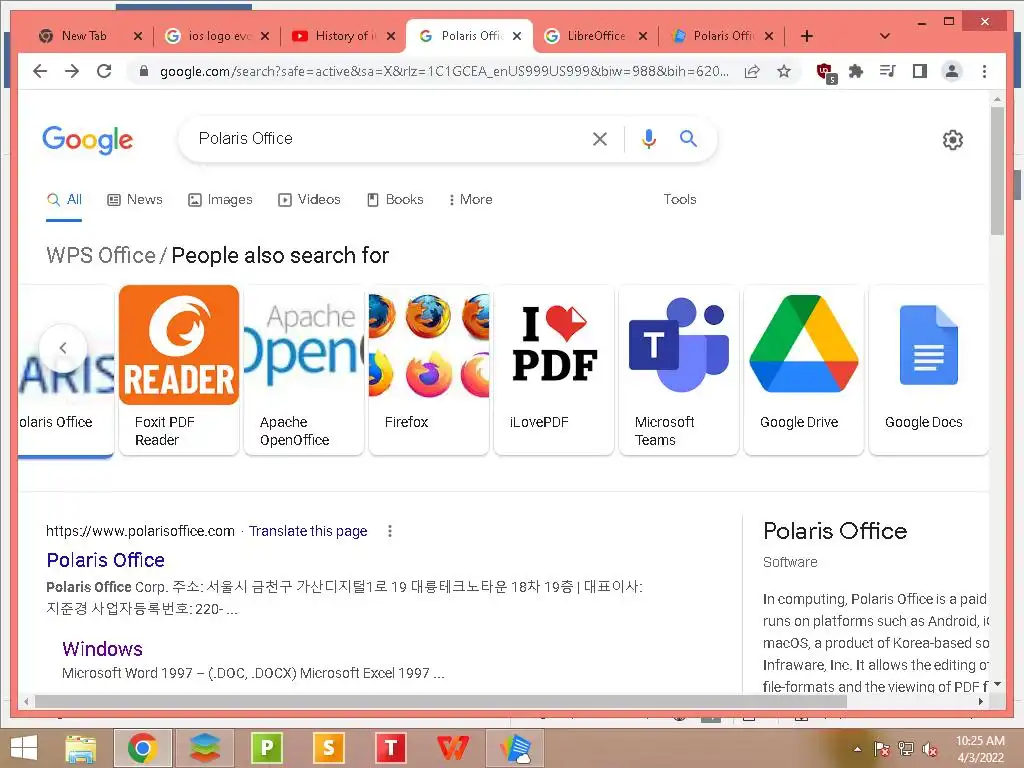Viewport: 1024px width, 768px height.
Task: Close the New Tab tab
Action: (138, 36)
